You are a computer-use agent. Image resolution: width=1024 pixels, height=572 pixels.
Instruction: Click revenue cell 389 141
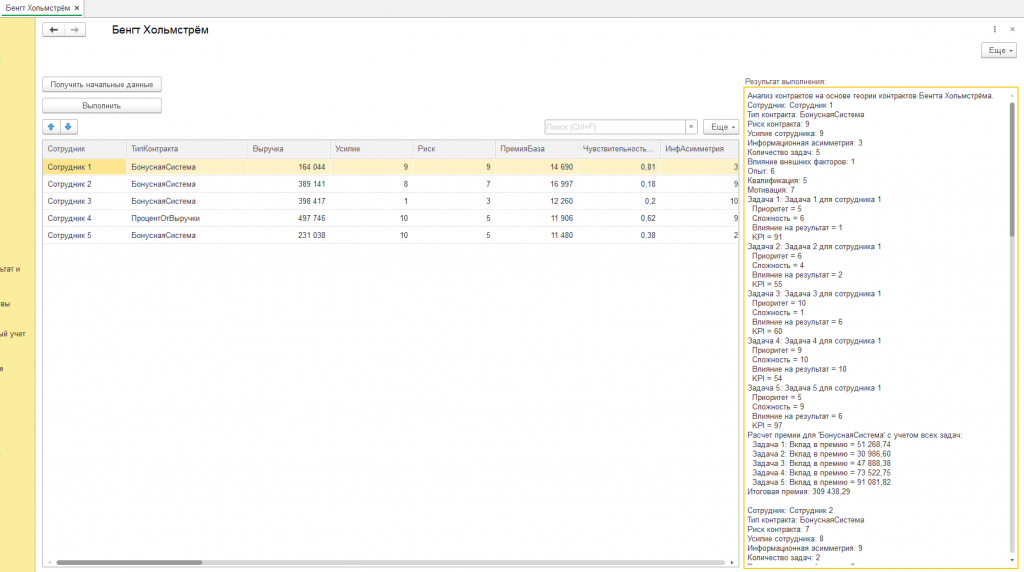coord(289,184)
